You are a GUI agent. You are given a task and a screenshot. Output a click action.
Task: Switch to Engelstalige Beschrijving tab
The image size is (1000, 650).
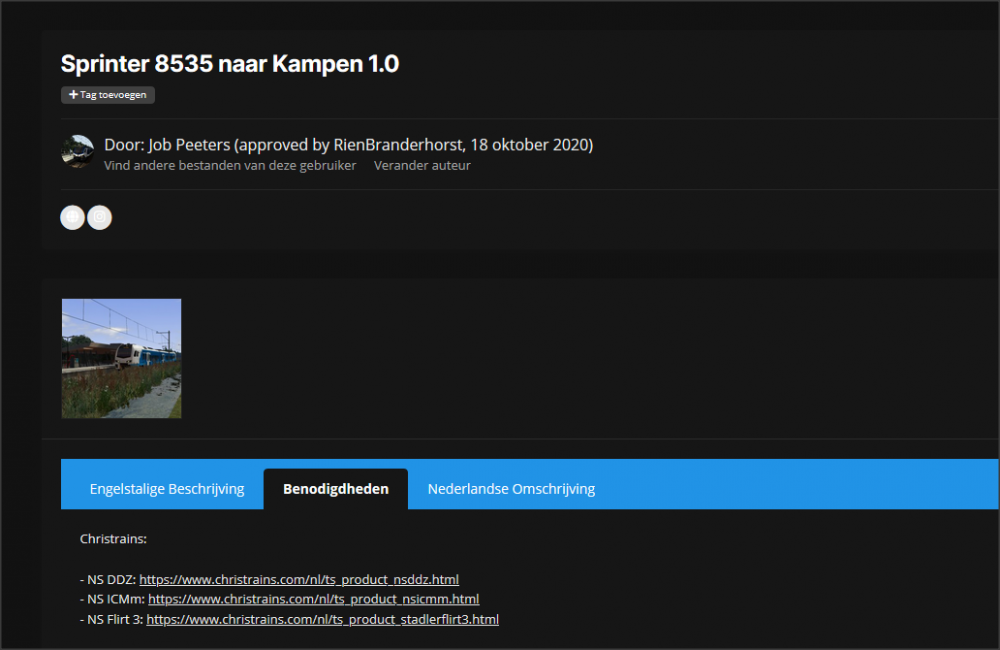click(167, 489)
